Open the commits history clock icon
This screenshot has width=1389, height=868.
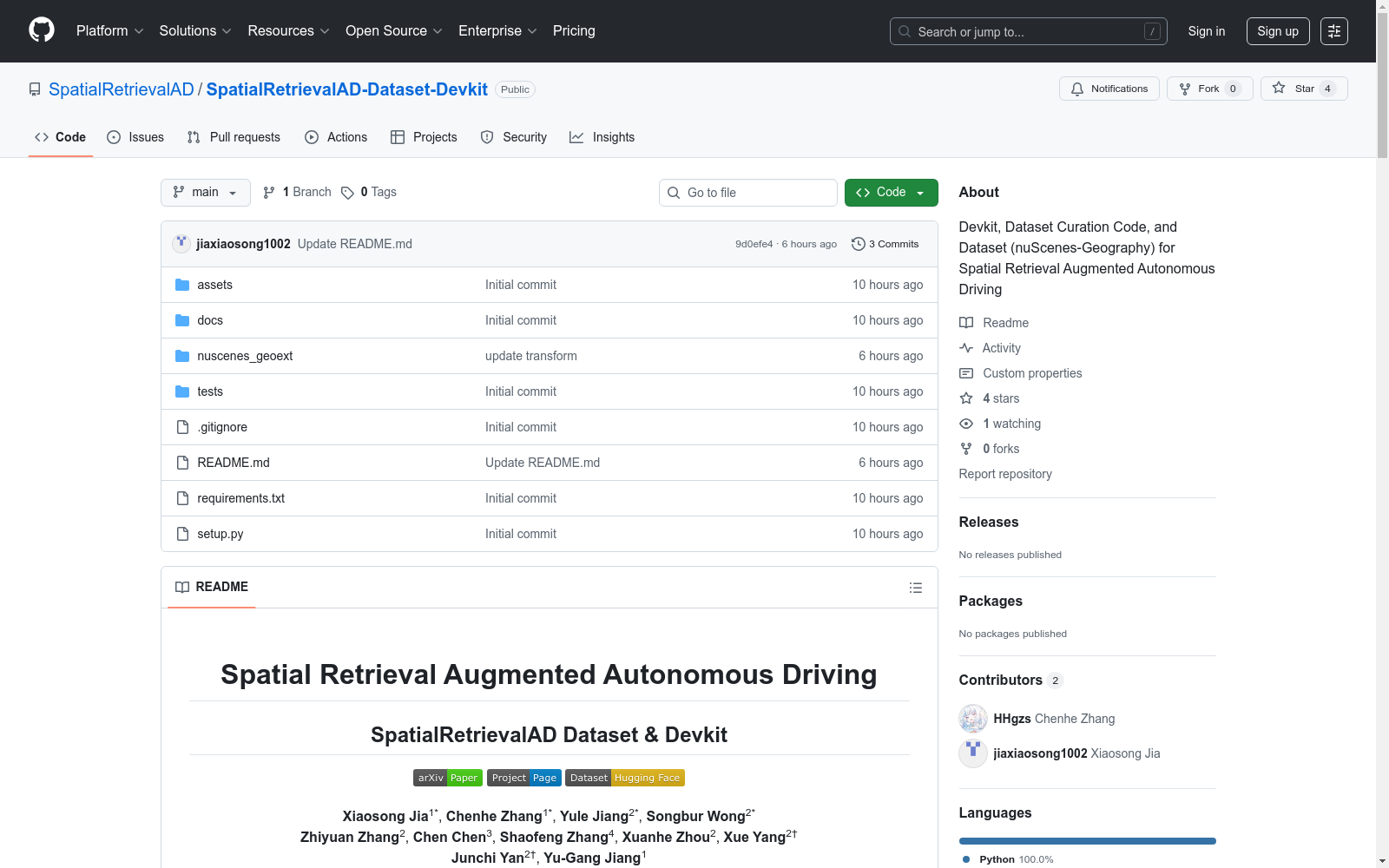click(859, 244)
